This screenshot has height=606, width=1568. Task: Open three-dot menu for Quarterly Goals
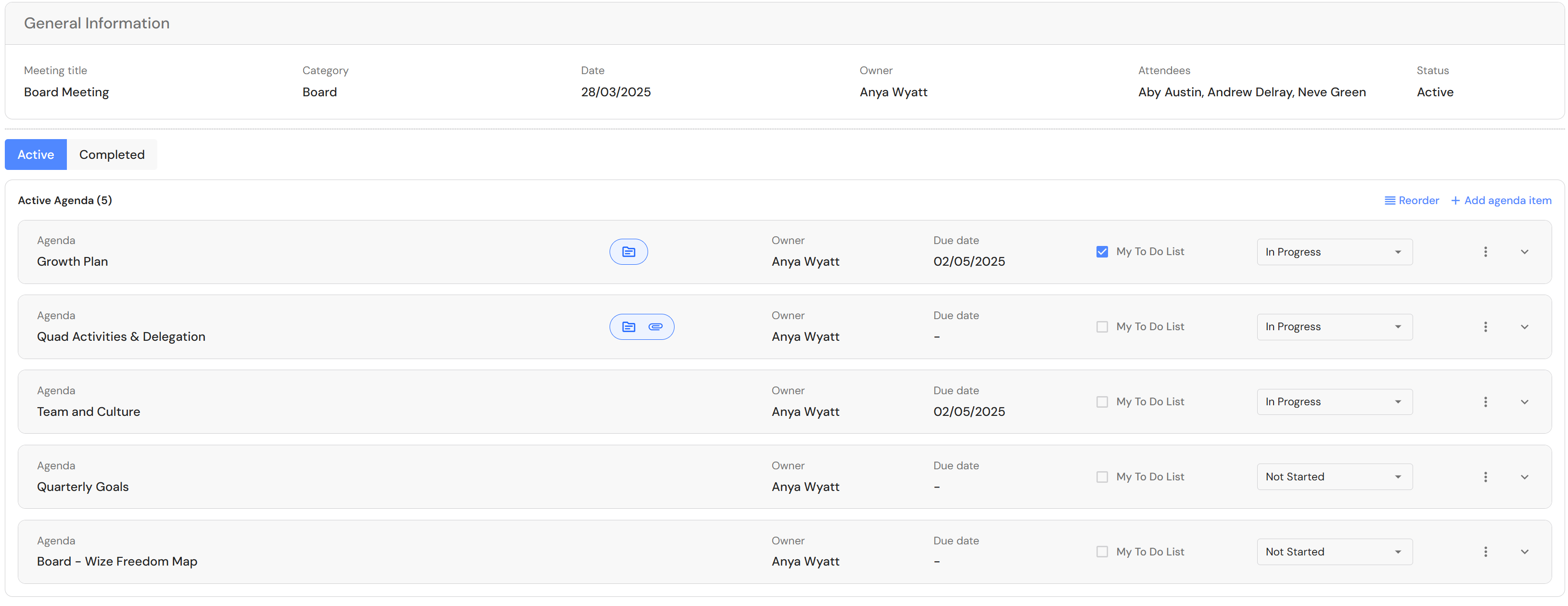pyautogui.click(x=1485, y=477)
